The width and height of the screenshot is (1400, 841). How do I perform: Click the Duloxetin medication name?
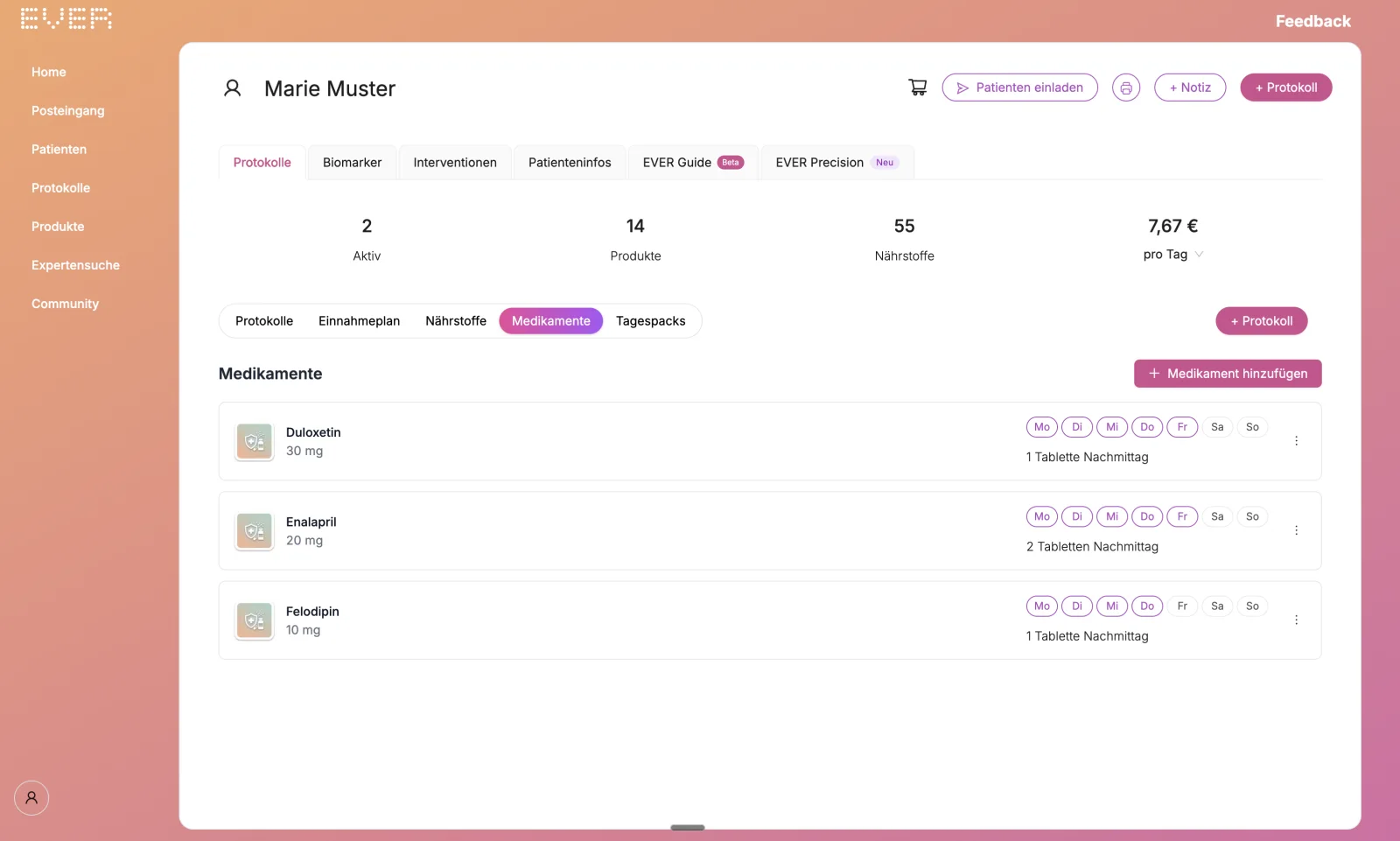coord(313,432)
